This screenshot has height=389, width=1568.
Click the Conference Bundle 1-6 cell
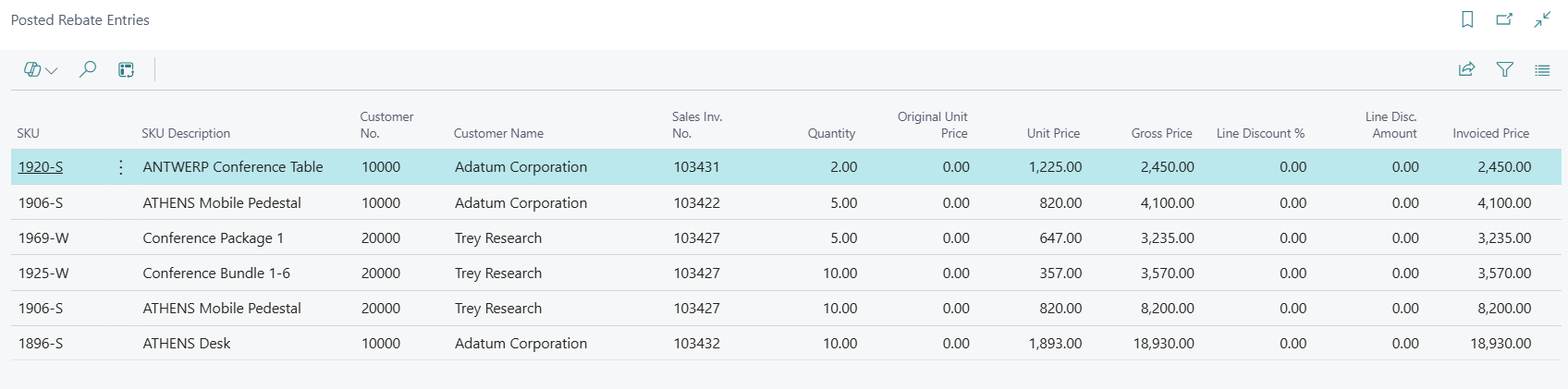(x=216, y=274)
